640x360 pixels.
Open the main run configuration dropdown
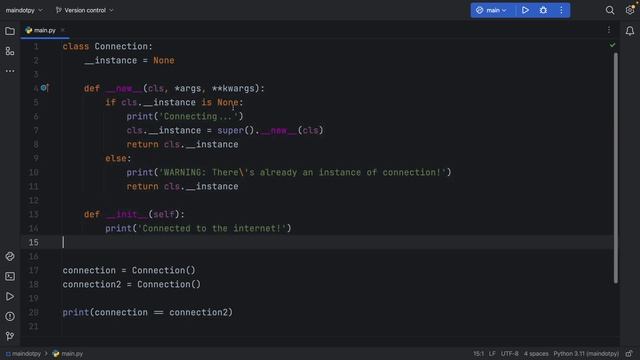pos(492,10)
